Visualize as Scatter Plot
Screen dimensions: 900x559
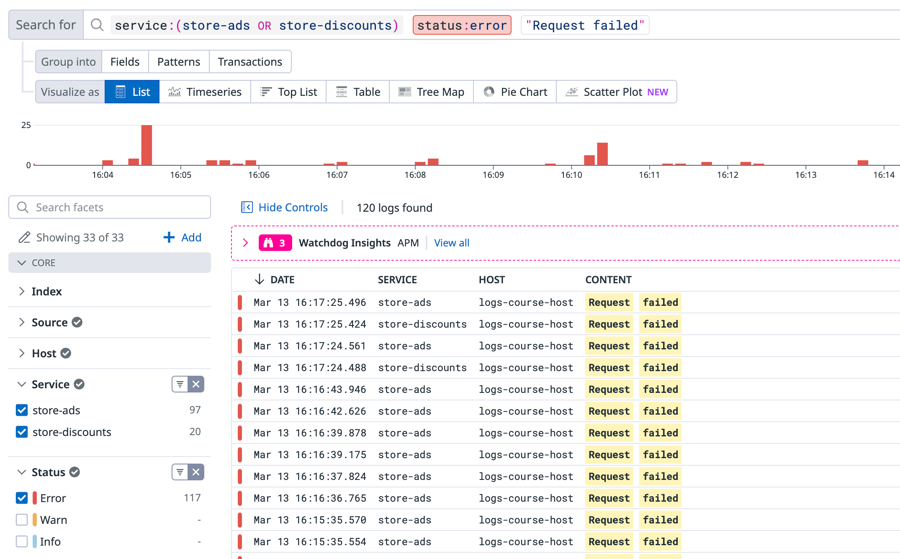coord(616,92)
